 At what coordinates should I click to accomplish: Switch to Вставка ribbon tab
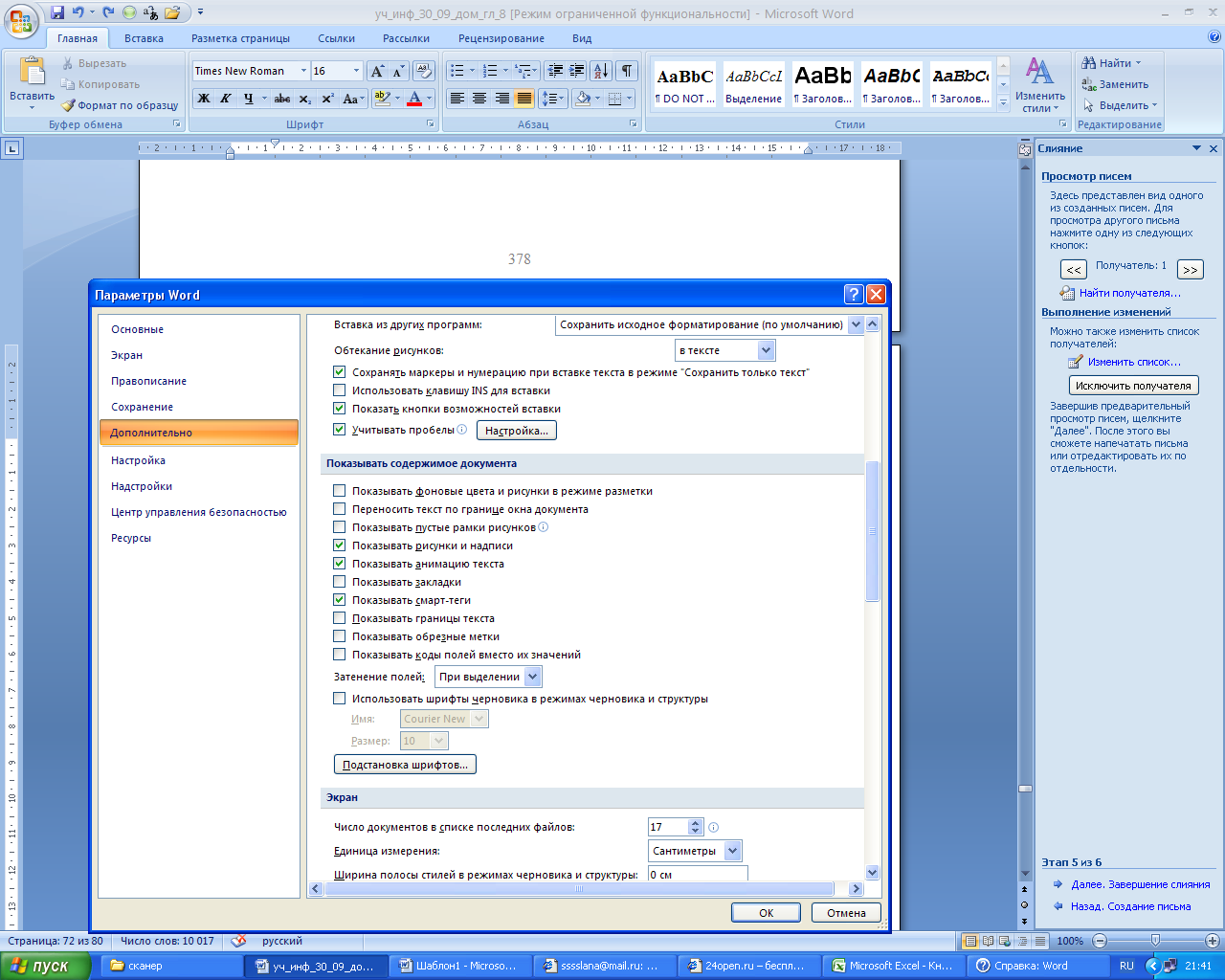(x=144, y=38)
